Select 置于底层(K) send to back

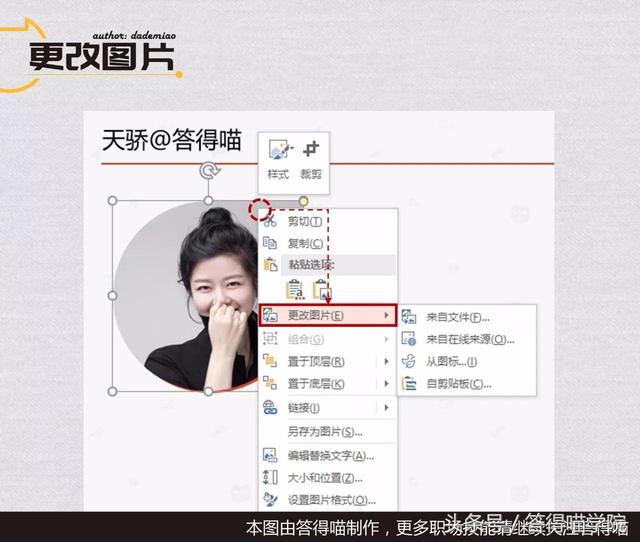tap(316, 384)
